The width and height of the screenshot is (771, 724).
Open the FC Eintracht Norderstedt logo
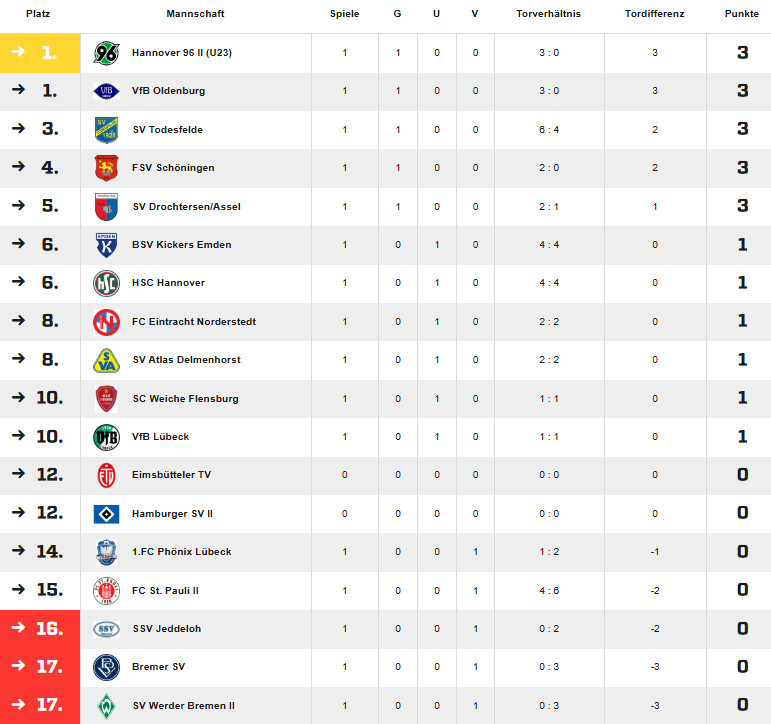[106, 322]
